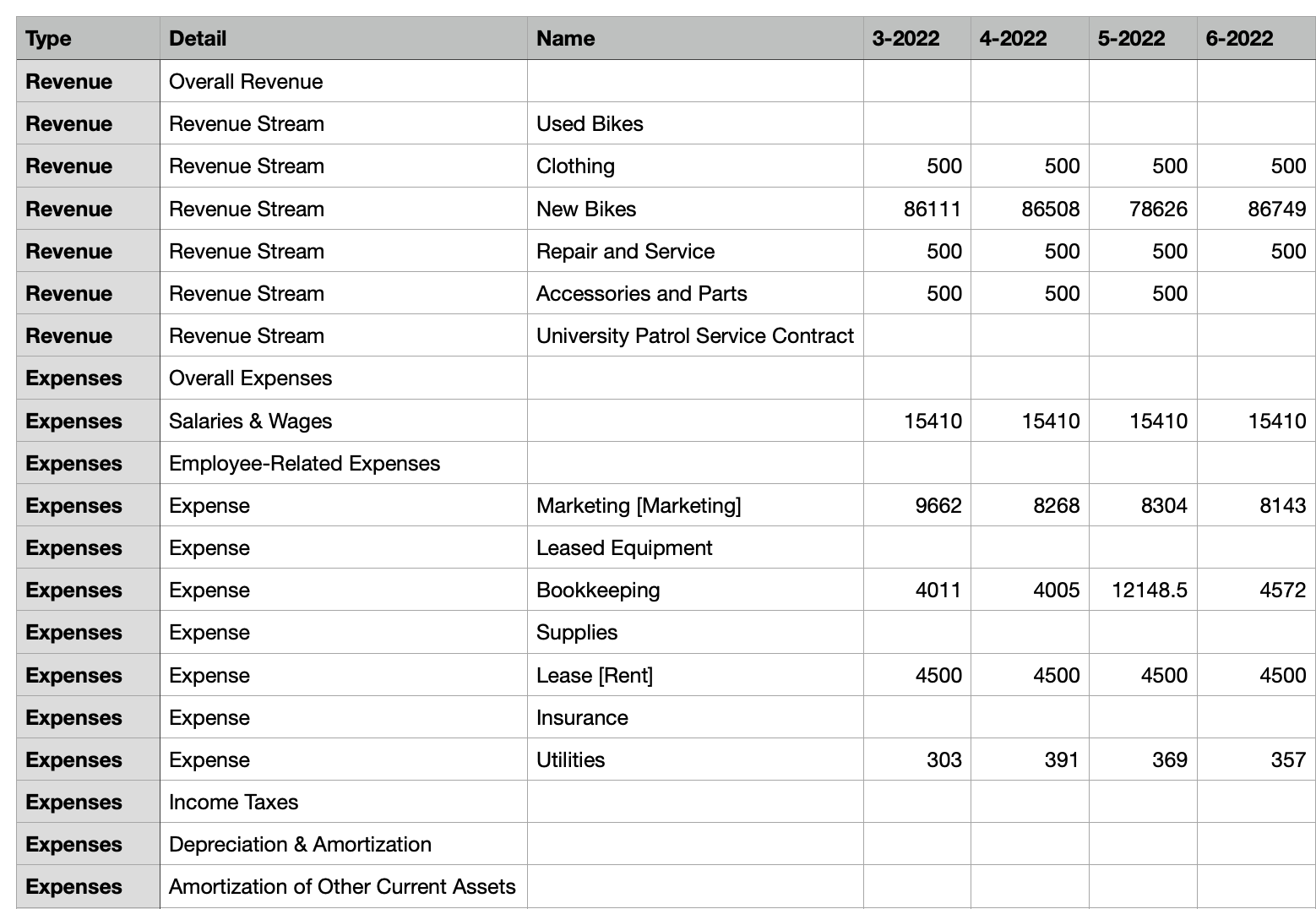Click the Marketing [Marketing] cell
This screenshot has height=909, width=1316.
695,505
